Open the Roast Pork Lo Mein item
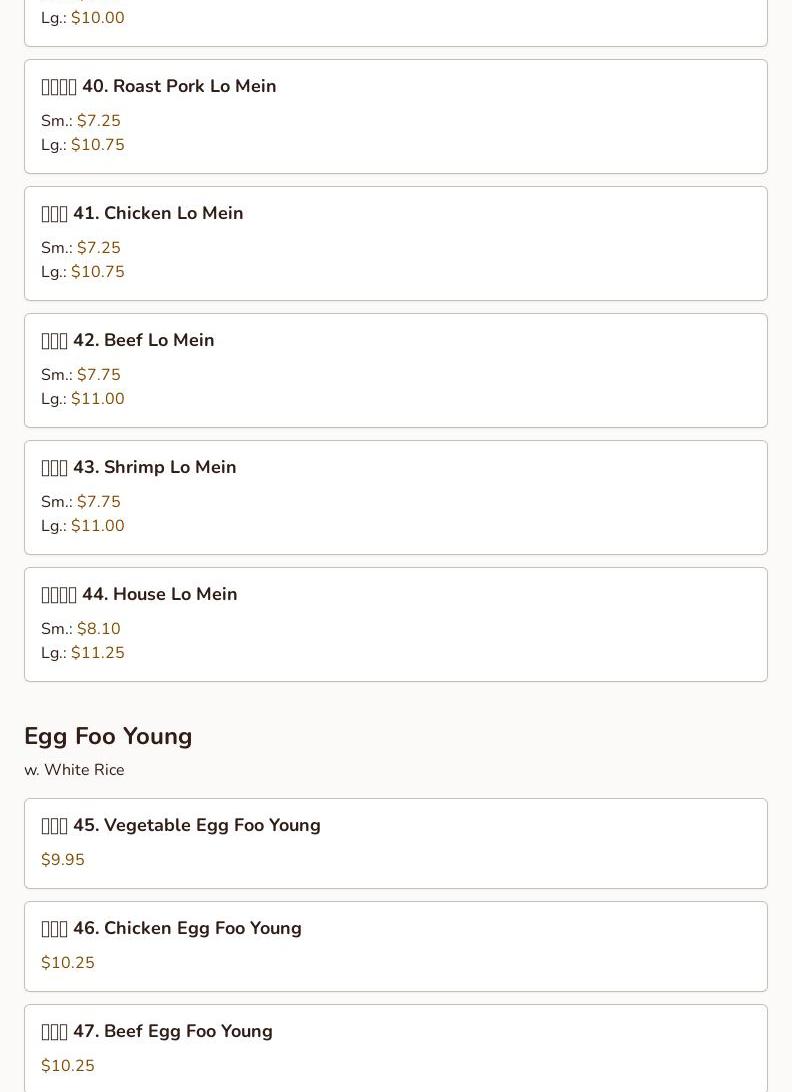Viewport: 792px width, 1092px height. (x=159, y=86)
